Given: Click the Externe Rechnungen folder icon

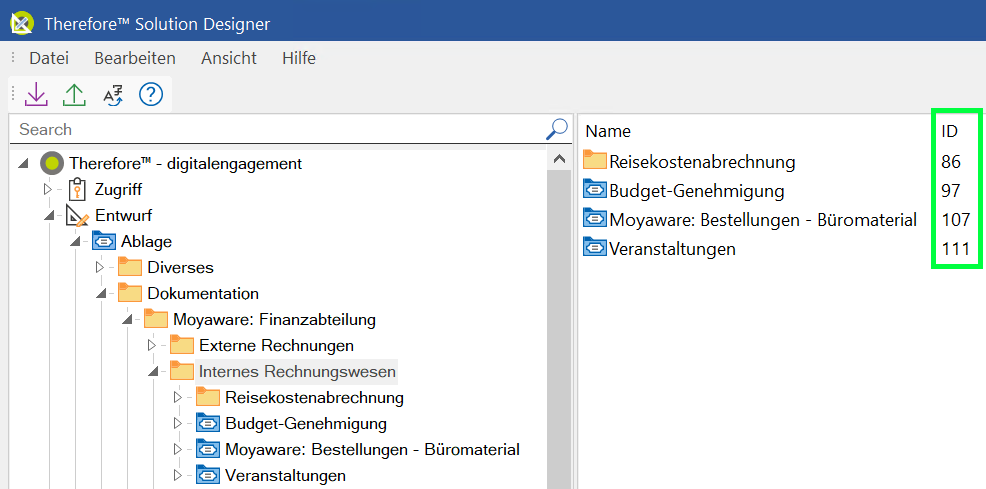Looking at the screenshot, I should pos(182,345).
